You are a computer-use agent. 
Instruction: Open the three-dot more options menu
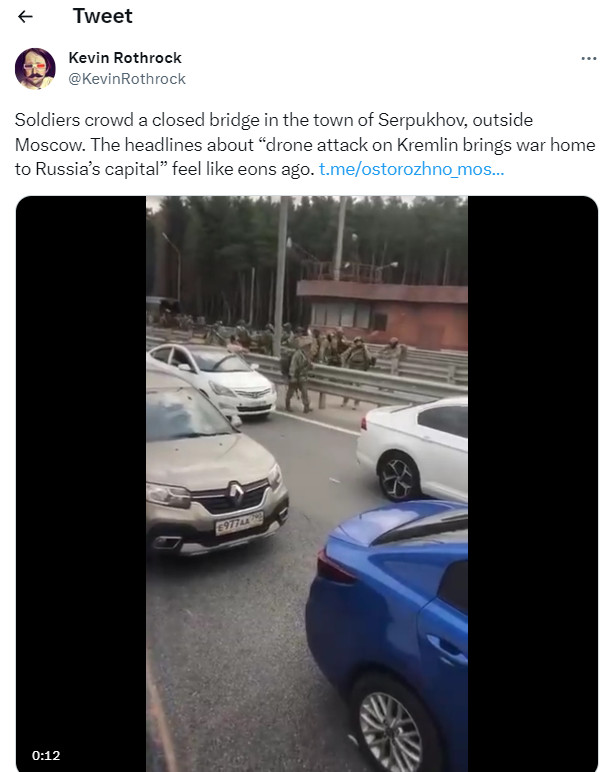click(x=588, y=59)
